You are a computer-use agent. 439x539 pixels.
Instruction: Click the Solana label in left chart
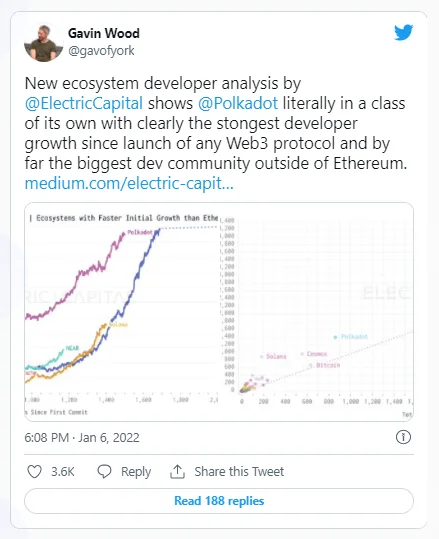119,324
